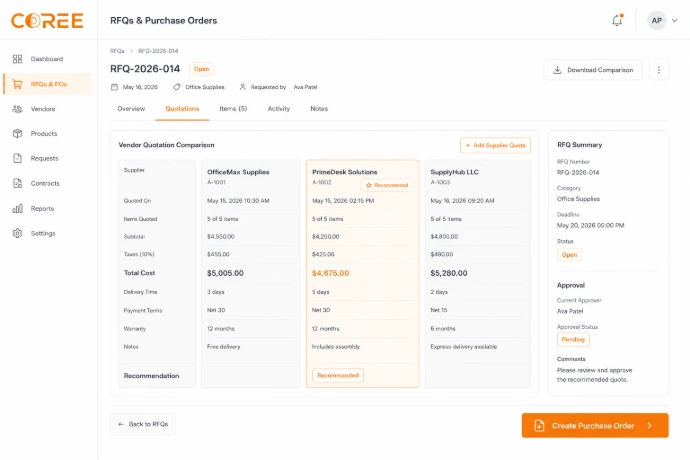The height and width of the screenshot is (460, 690).
Task: Click the Pending approval status badge
Action: pos(573,340)
